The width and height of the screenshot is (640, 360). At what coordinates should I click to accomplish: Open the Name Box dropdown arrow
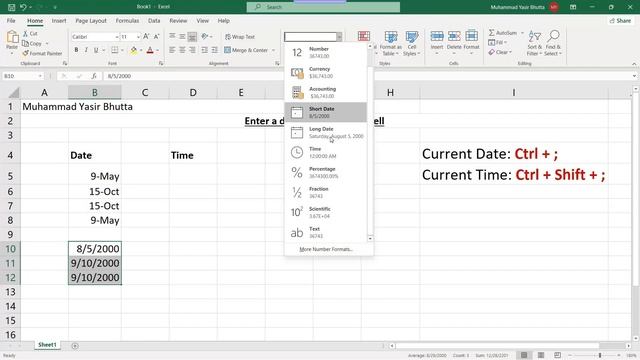(40, 76)
